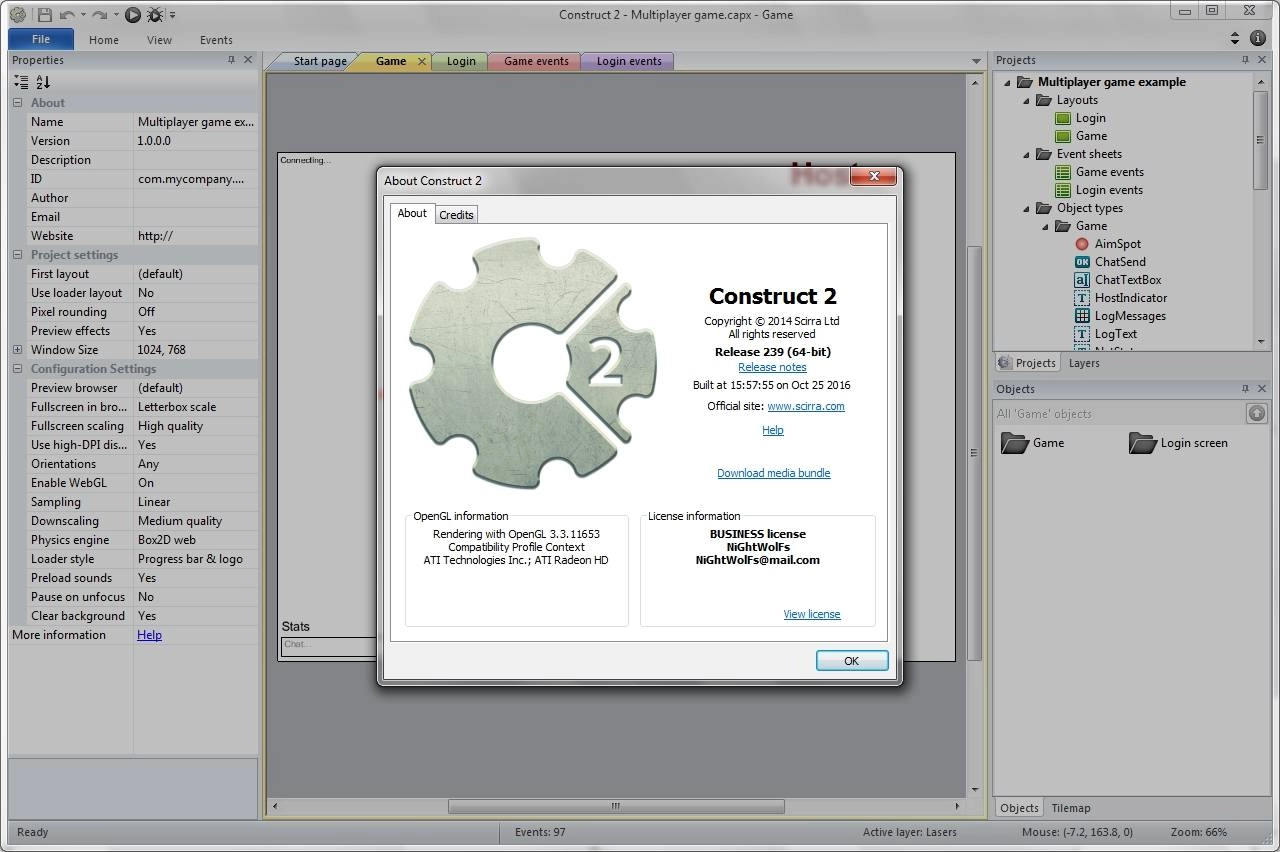Close the Properties panel

[x=248, y=60]
